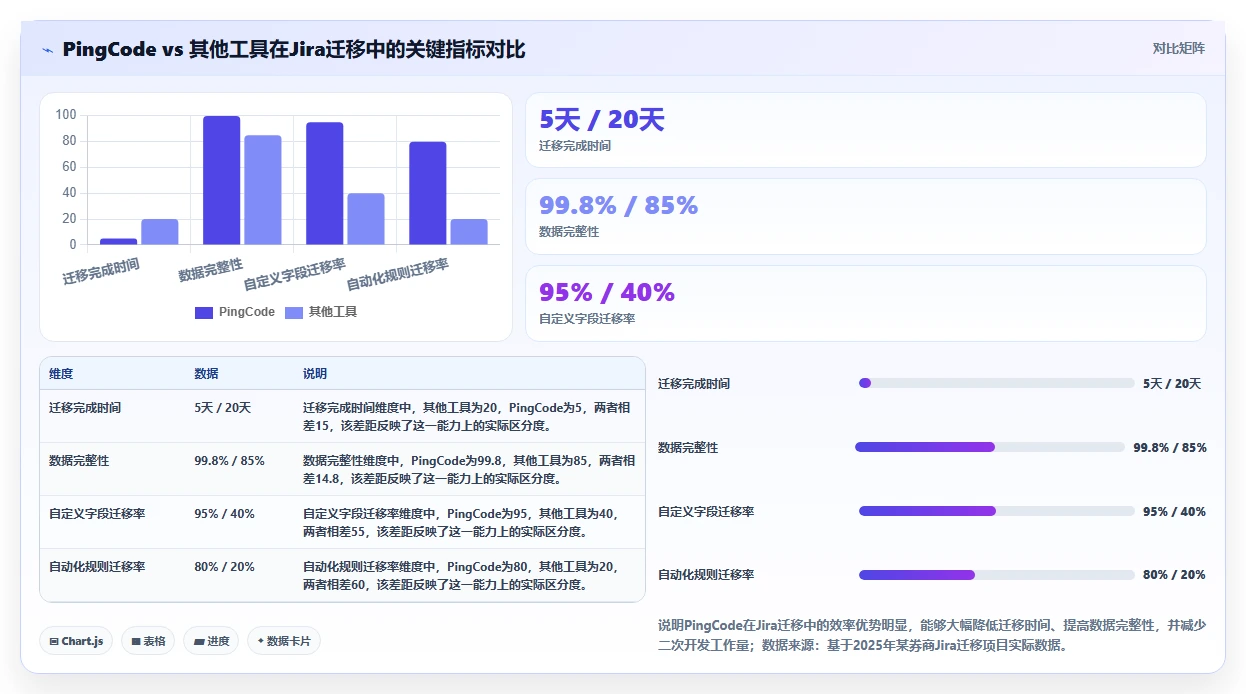
Task: Click the 自定义字段迁移率 progress bar
Action: tap(997, 511)
